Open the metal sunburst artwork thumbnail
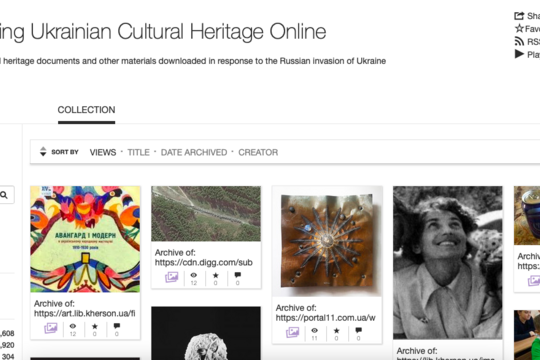The width and height of the screenshot is (540, 360). [x=327, y=241]
